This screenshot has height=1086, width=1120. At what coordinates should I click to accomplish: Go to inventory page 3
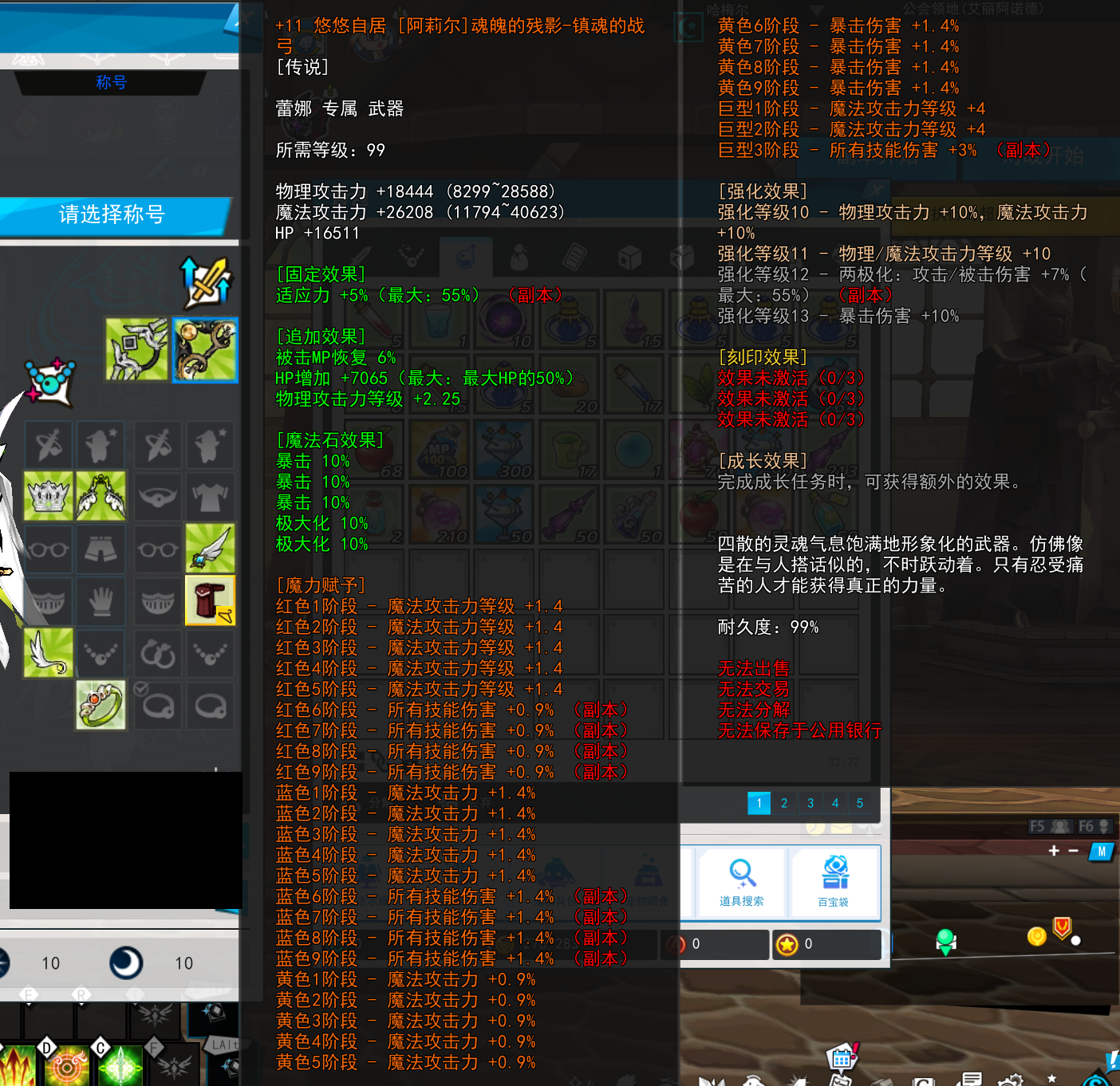(810, 803)
